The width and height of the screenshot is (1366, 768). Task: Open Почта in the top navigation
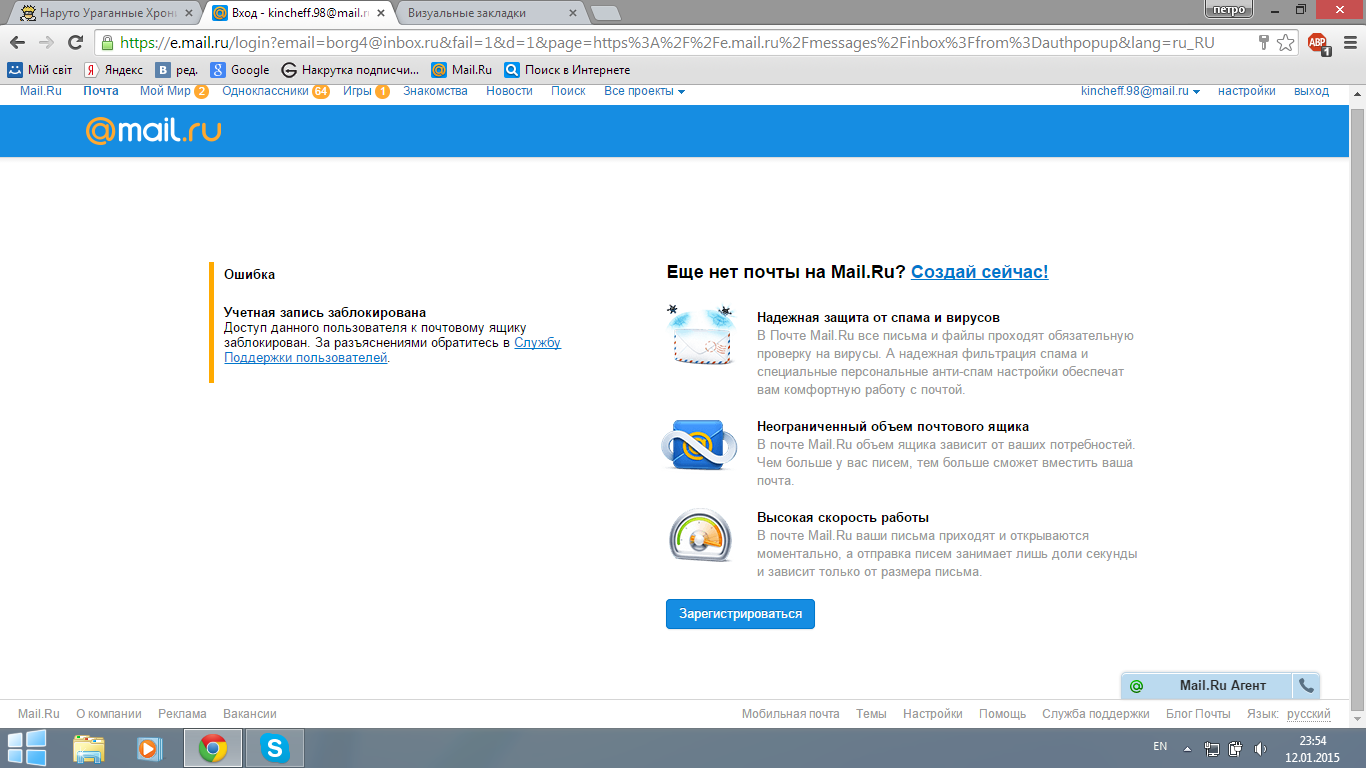[100, 91]
